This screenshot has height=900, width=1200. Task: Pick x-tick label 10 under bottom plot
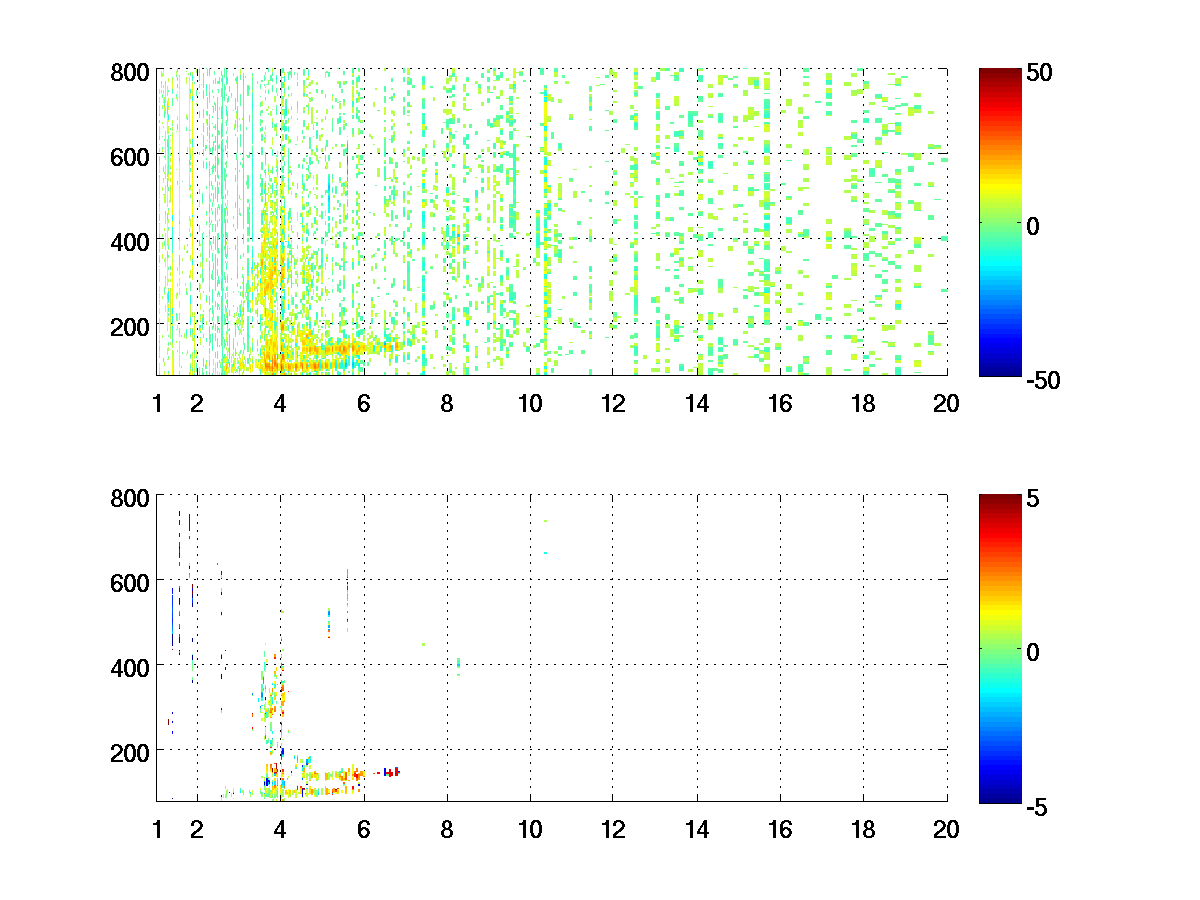530,829
